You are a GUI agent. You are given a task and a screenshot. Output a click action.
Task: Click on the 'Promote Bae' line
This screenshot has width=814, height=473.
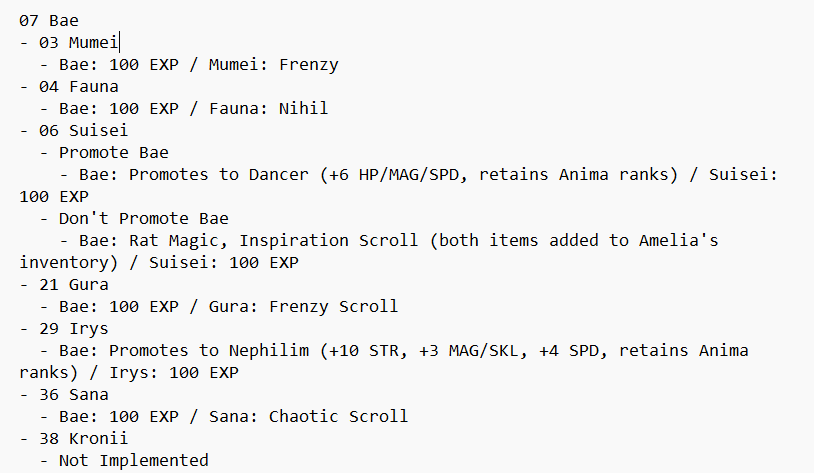(114, 152)
